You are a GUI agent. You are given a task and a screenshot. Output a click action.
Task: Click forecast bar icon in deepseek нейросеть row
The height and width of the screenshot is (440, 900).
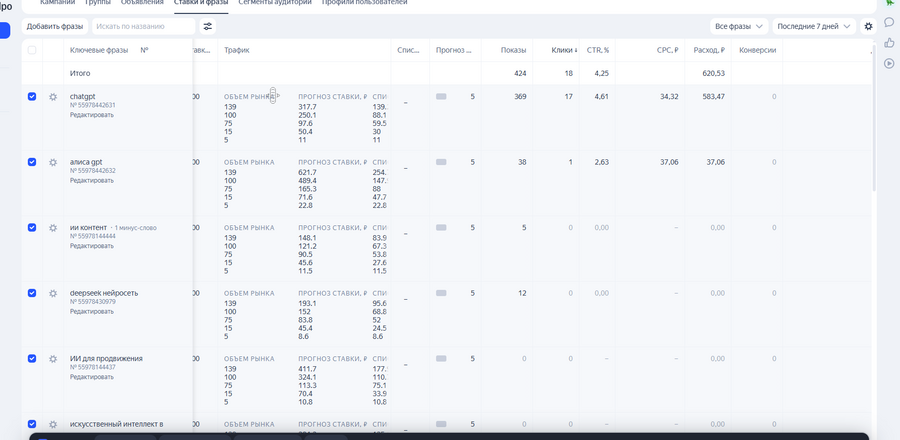coord(441,293)
